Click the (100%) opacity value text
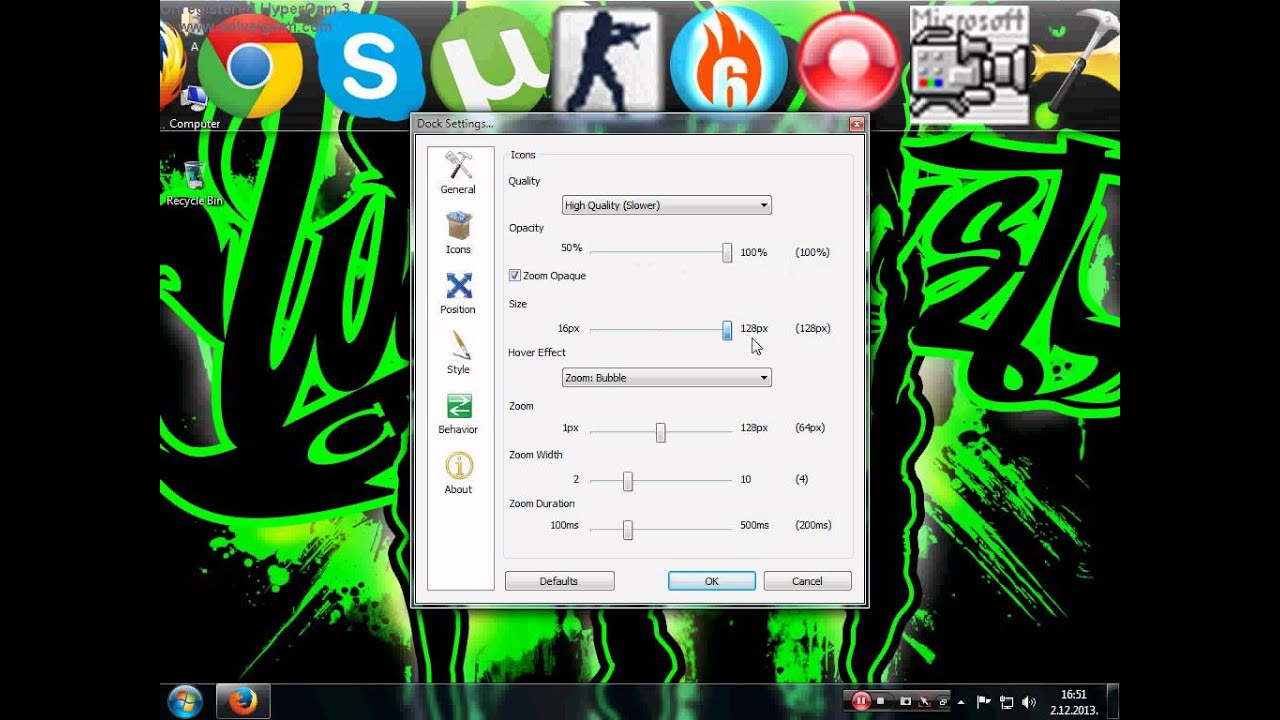The height and width of the screenshot is (720, 1280). pyautogui.click(x=812, y=252)
